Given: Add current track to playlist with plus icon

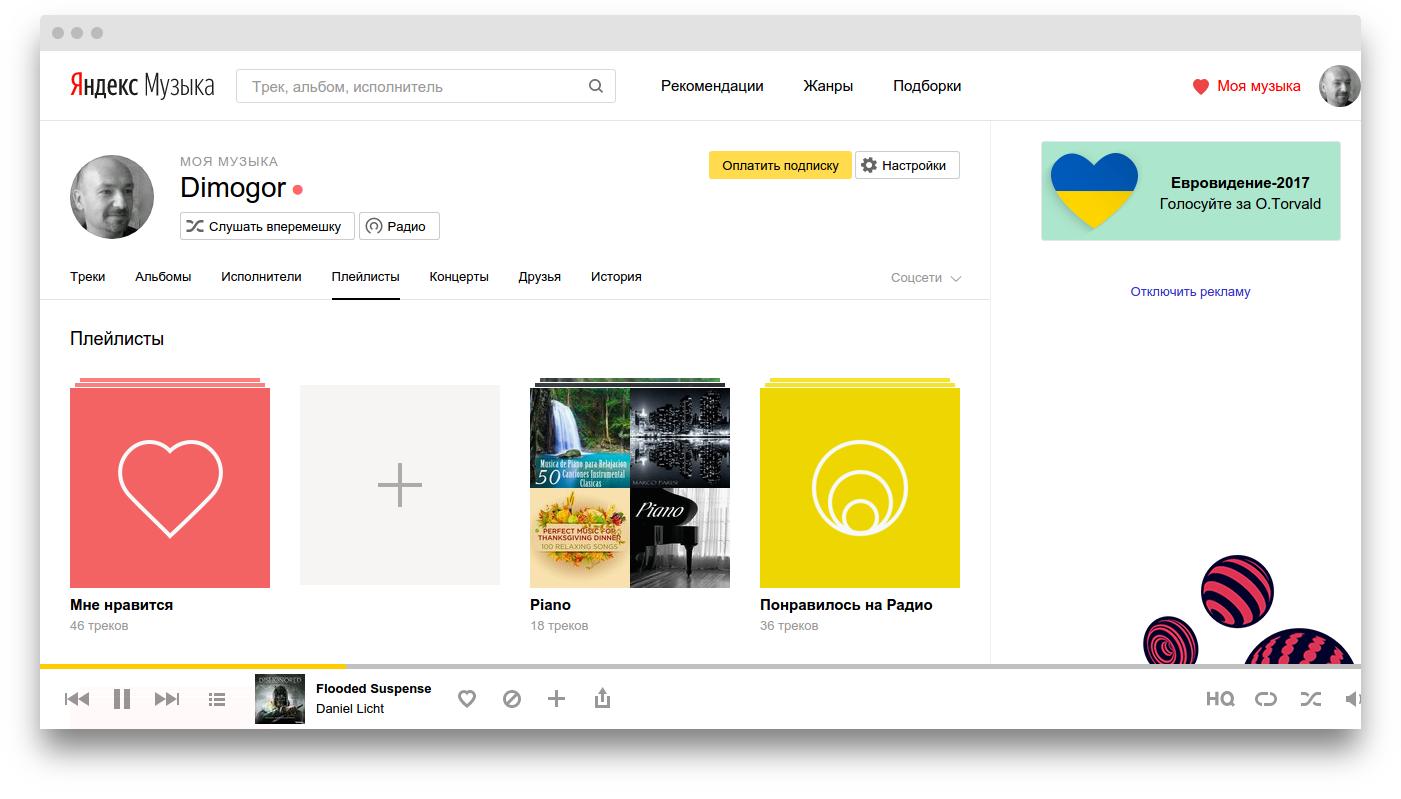Looking at the screenshot, I should (557, 699).
